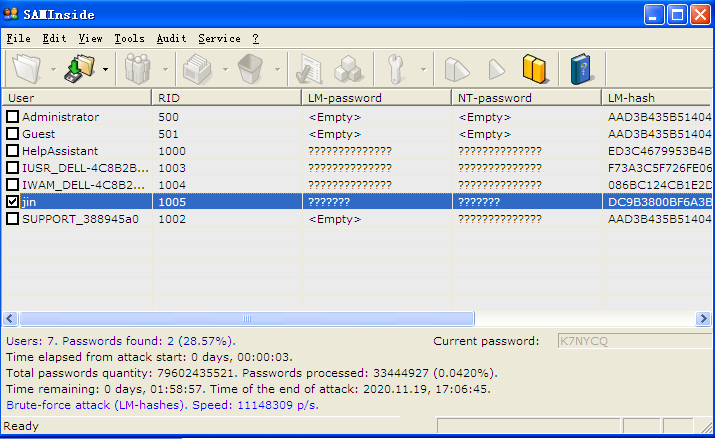Click the Current password field
The image size is (715, 439).
click(x=634, y=341)
